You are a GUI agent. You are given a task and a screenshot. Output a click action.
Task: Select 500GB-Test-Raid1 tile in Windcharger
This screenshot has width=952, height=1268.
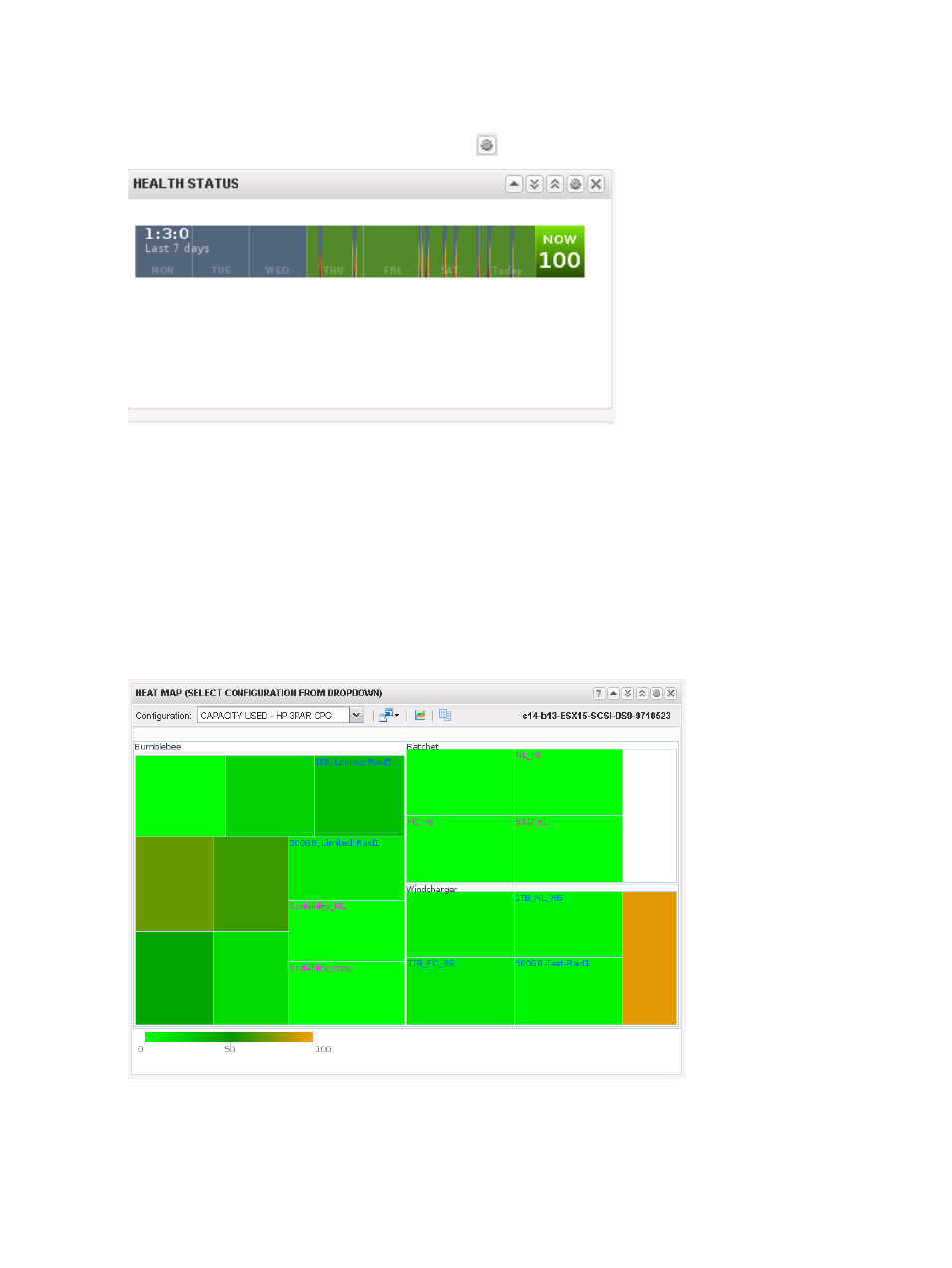point(568,991)
